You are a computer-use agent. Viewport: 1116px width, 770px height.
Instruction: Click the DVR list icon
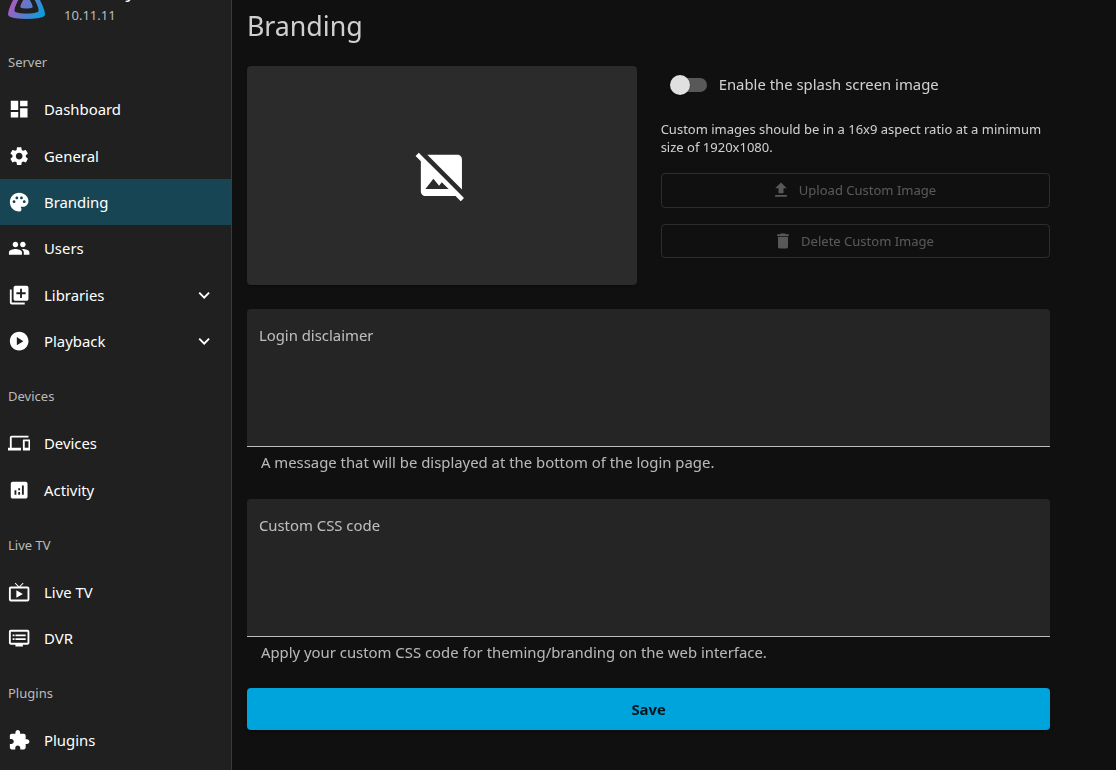(x=19, y=638)
